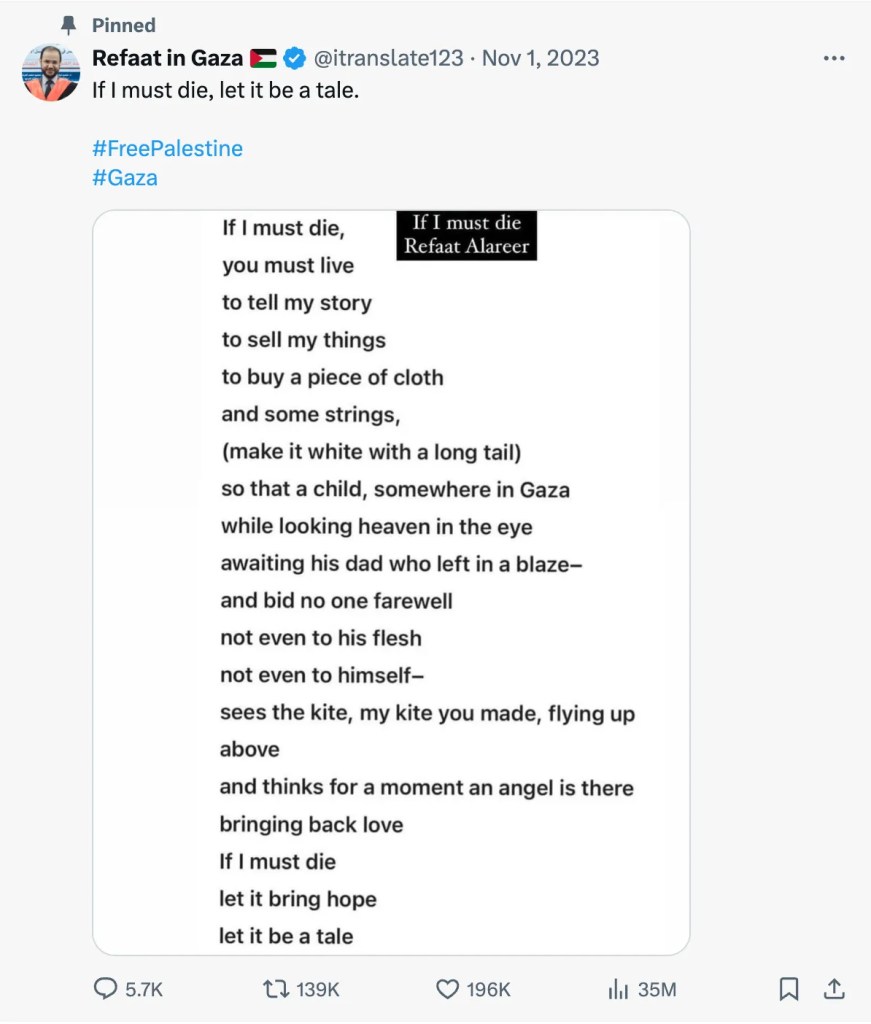Click the Nov 1, 2023 timestamp

tap(541, 58)
